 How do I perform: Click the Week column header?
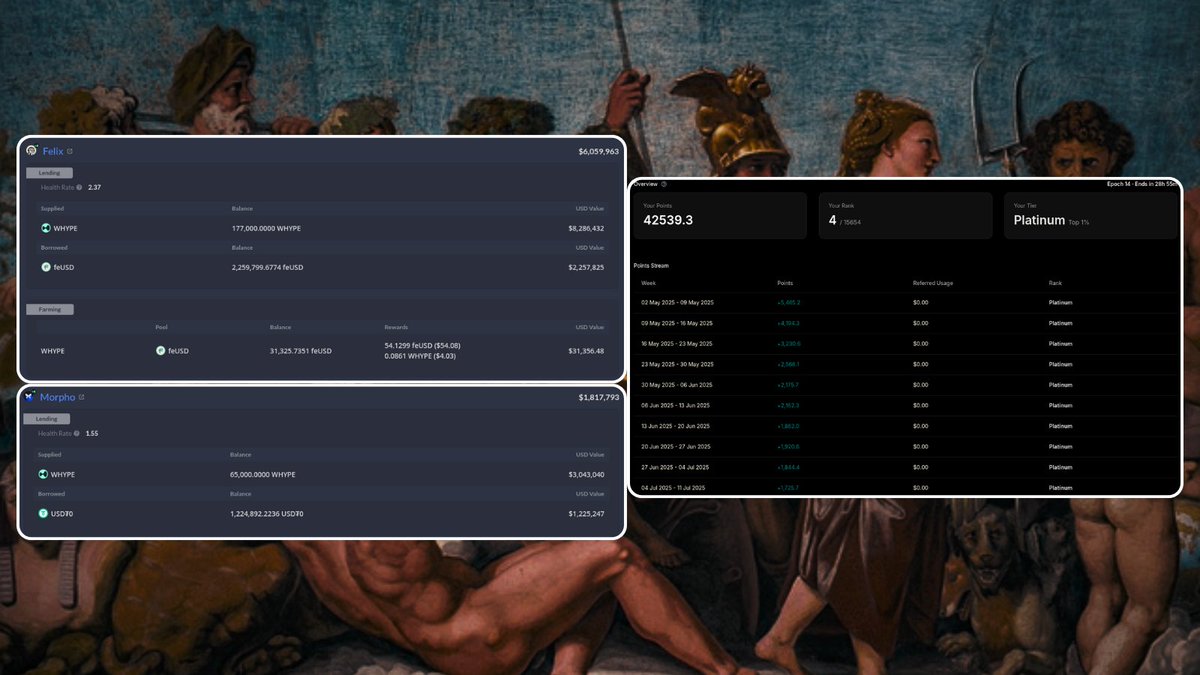649,283
